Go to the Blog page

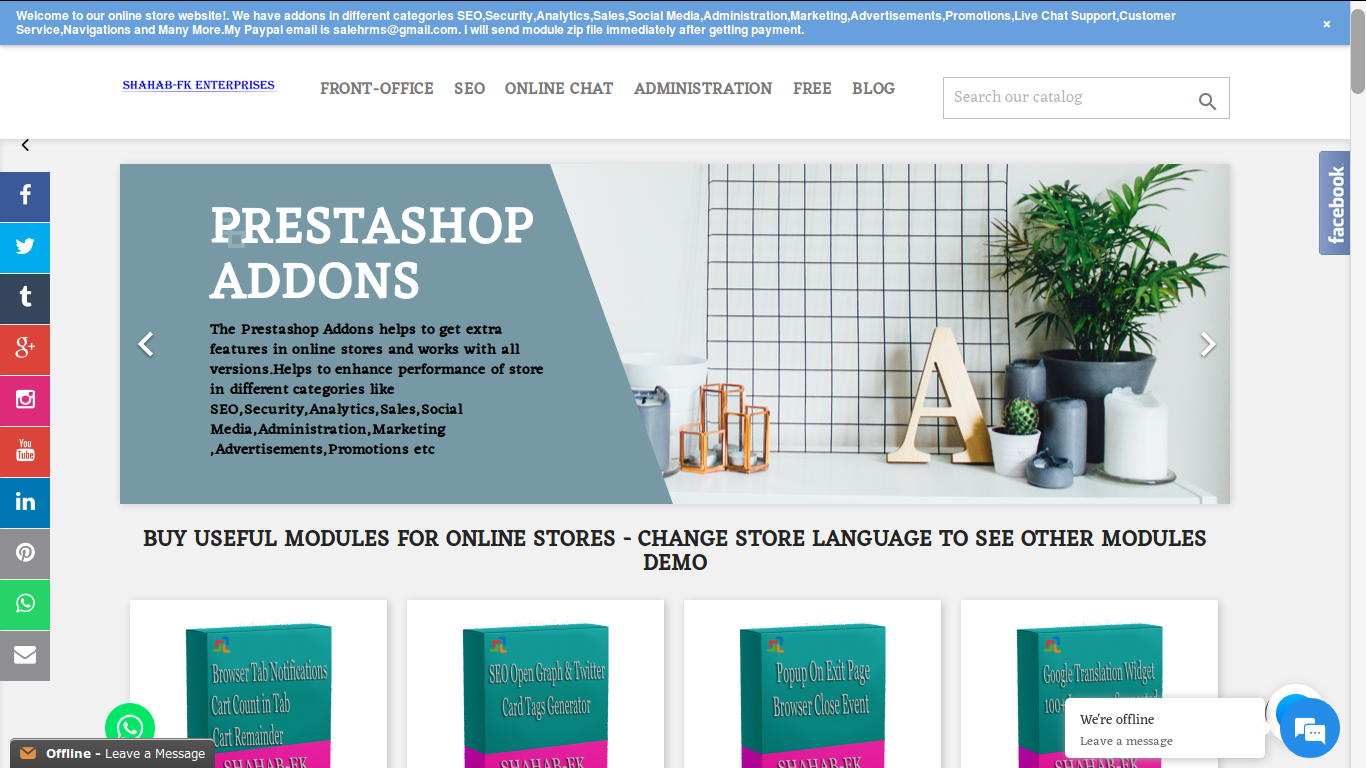tap(873, 88)
